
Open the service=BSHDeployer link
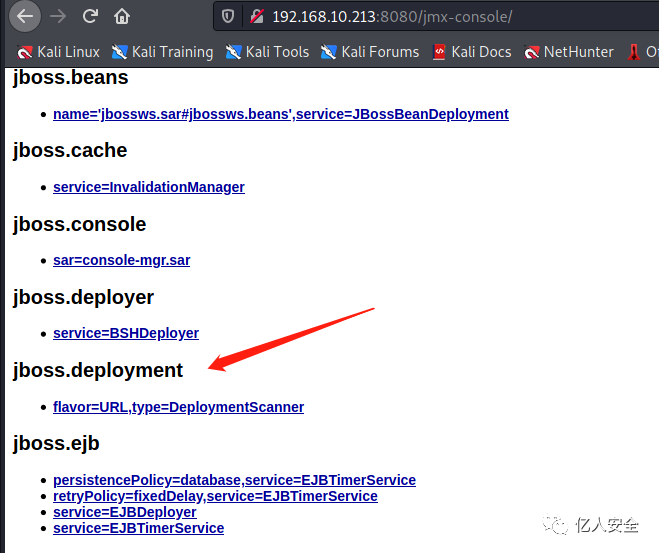126,333
